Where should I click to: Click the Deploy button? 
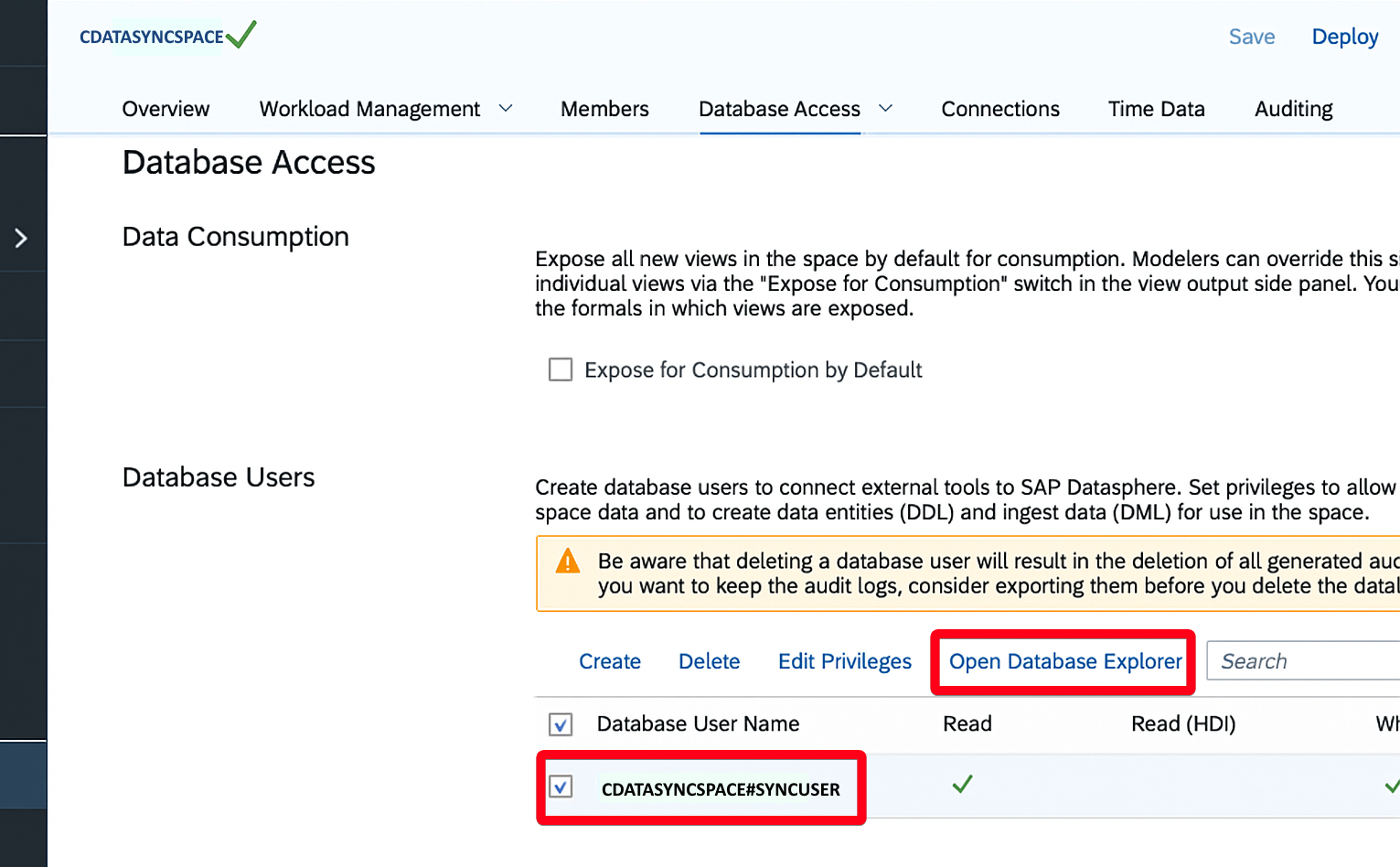pos(1344,37)
